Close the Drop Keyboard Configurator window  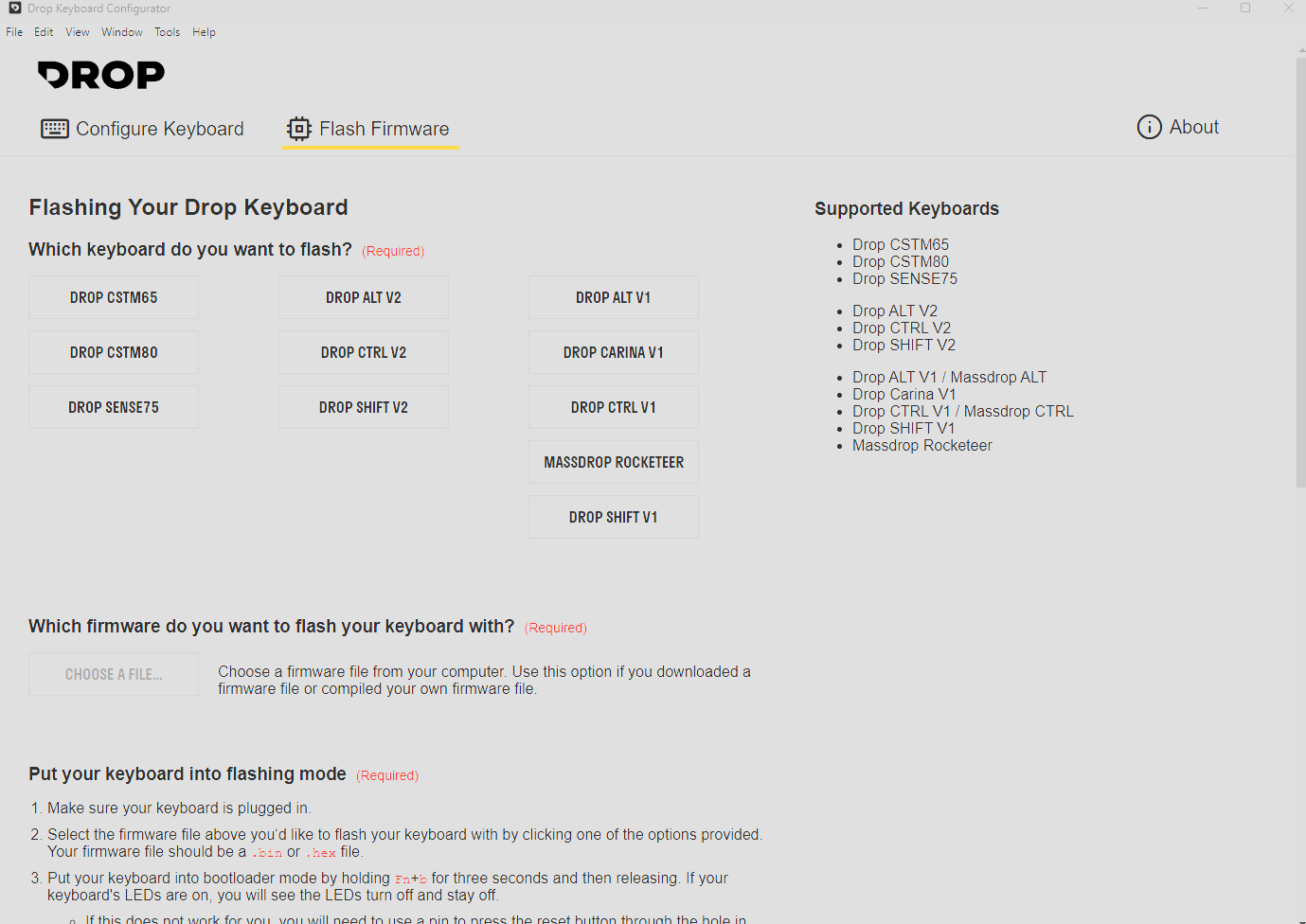[x=1288, y=9]
